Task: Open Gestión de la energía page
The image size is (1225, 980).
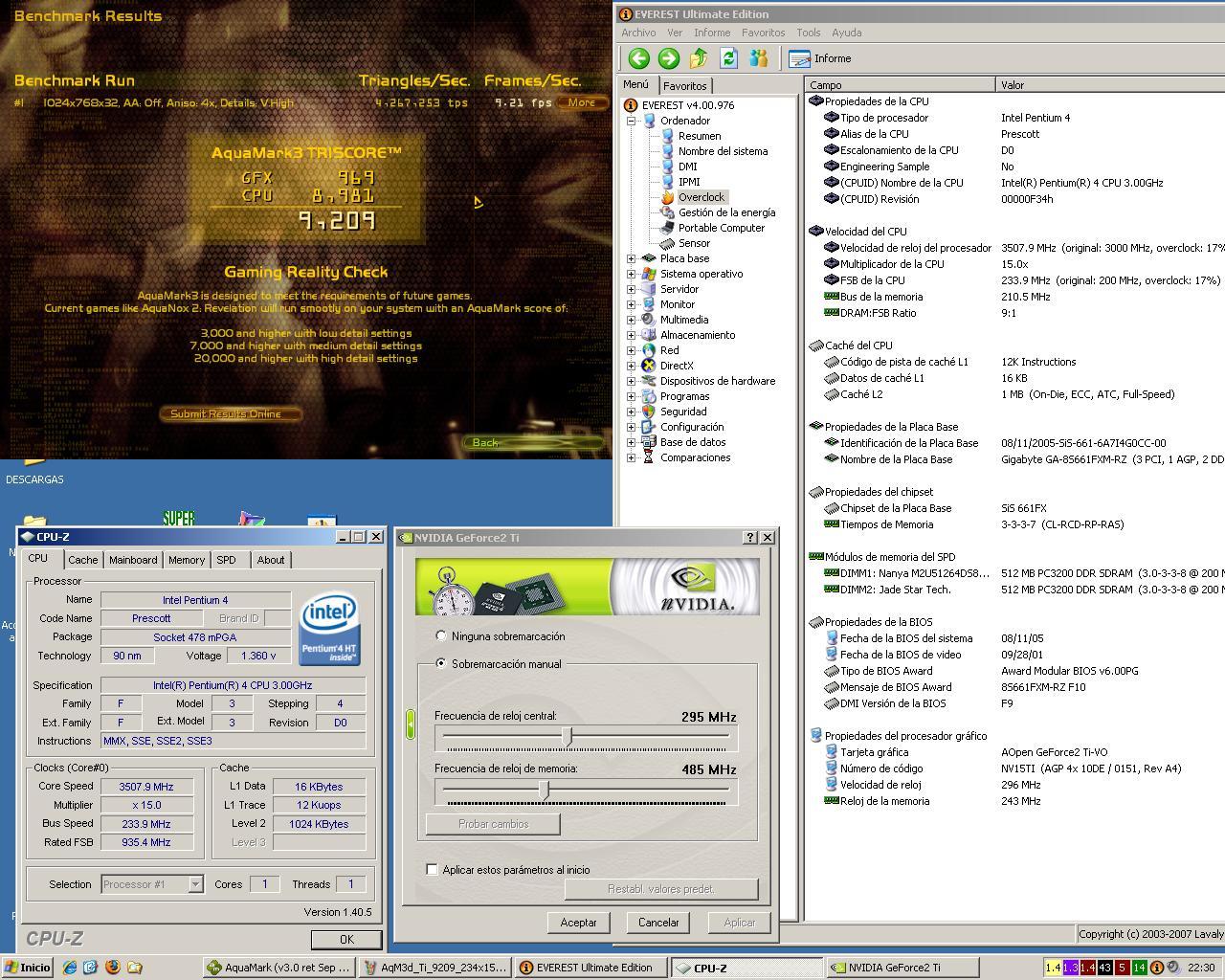Action: tap(726, 212)
